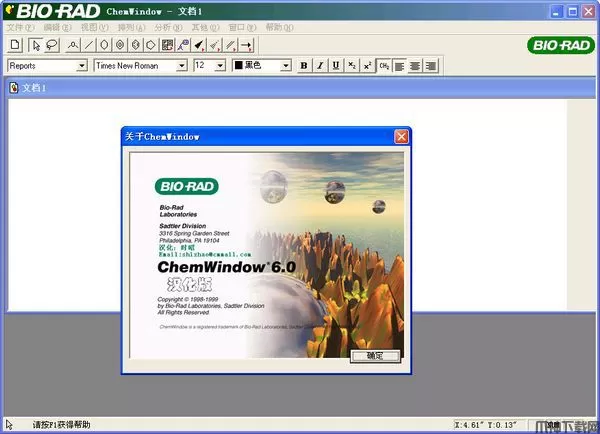Image resolution: width=600 pixels, height=434 pixels.
Task: Click the black color swatch
Action: [x=238, y=65]
